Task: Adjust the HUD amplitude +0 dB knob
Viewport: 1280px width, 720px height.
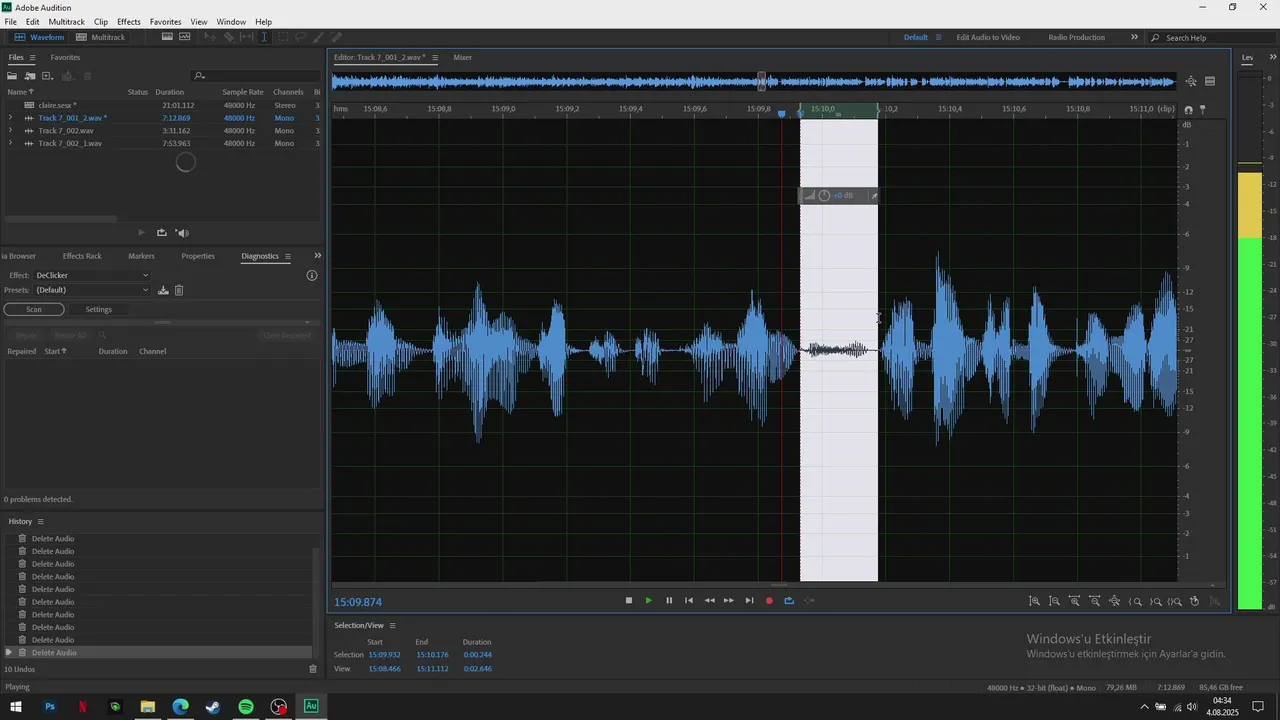Action: 824,195
